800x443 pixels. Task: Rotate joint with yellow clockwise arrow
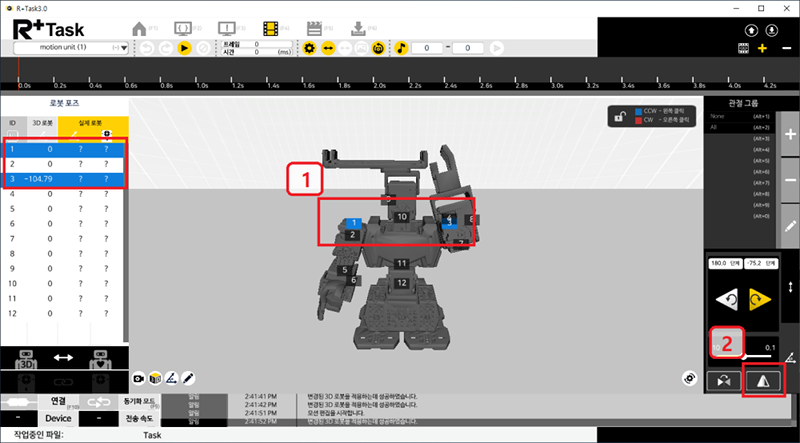762,297
